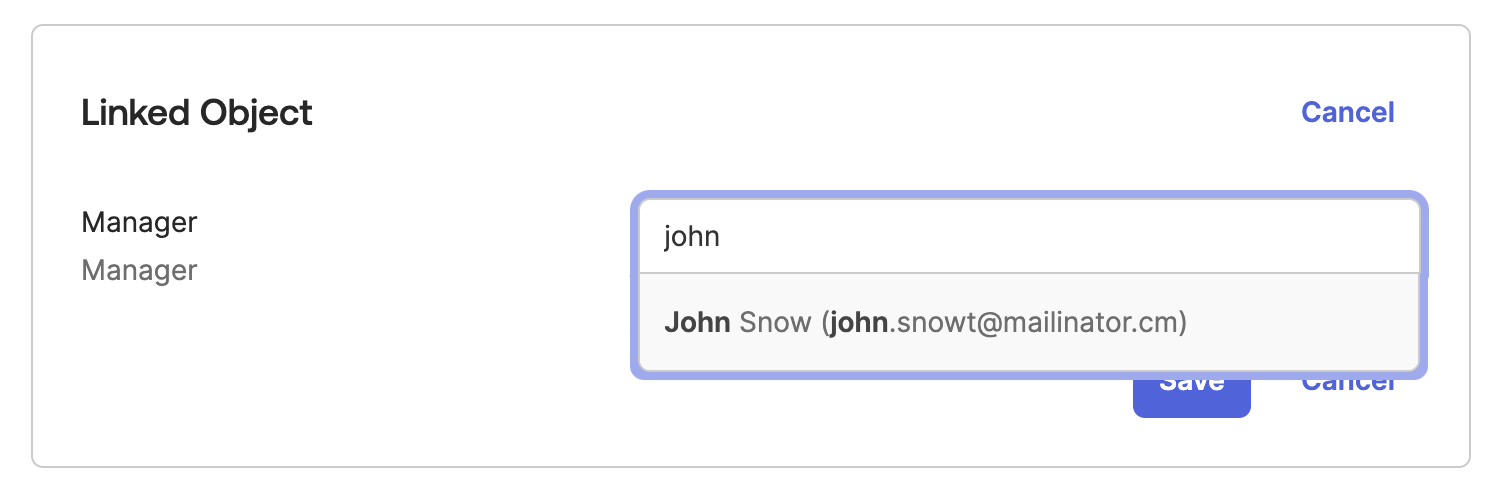
Task: Click the Cancel link beside Linked Object heading
Action: (1347, 112)
